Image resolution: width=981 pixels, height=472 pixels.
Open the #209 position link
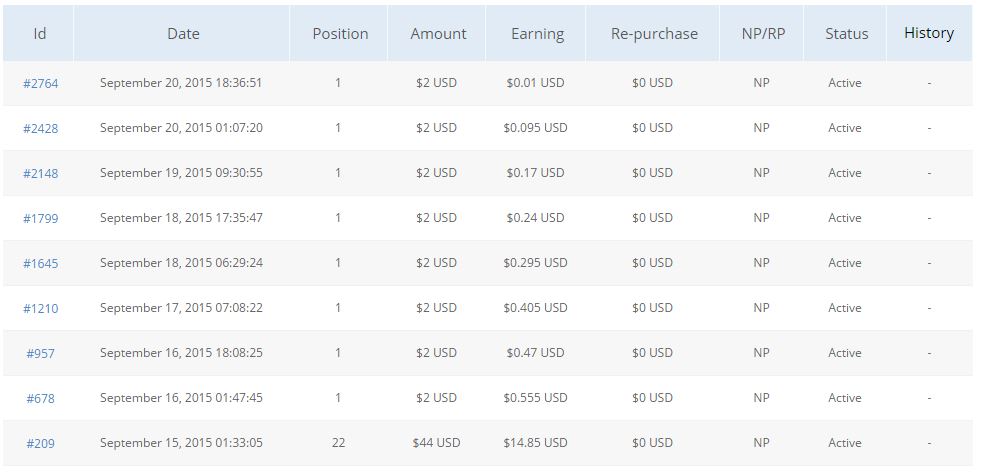click(x=40, y=443)
